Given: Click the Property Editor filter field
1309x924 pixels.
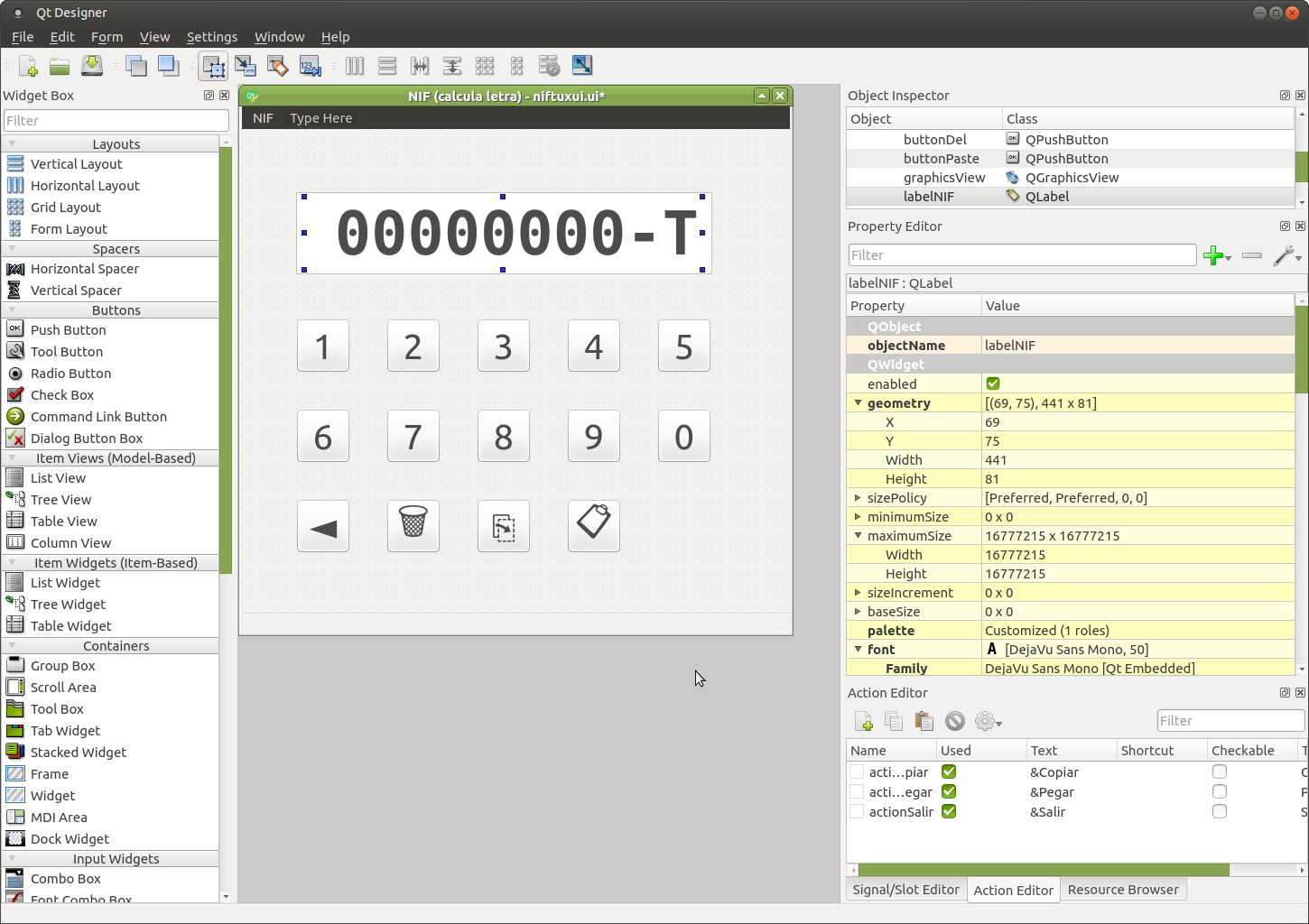Looking at the screenshot, I should tap(1022, 255).
